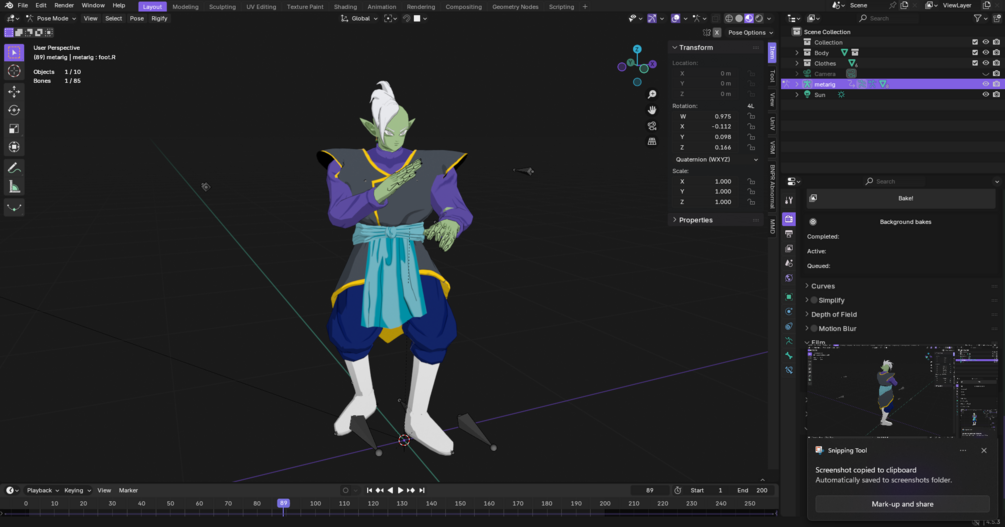Viewport: 1005px width, 527px height.
Task: Expand the Properties panel in sidebar
Action: tap(695, 220)
